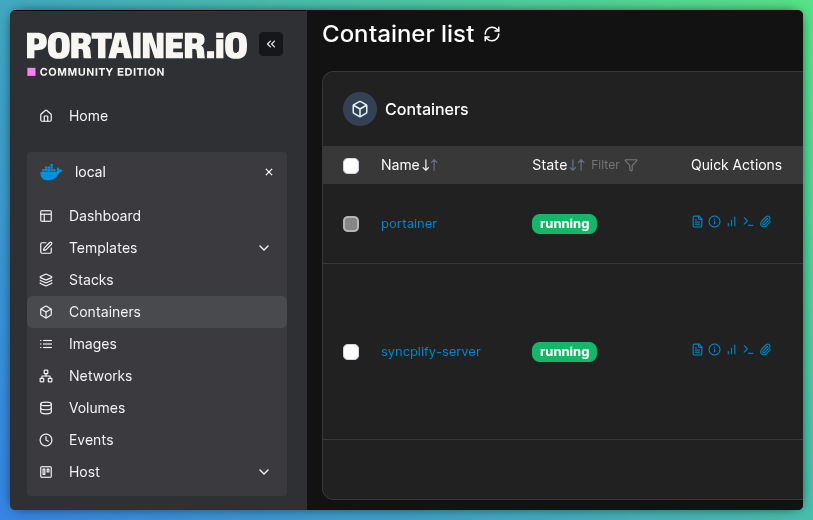Refresh the Container list
This screenshot has width=813, height=520.
[492, 34]
